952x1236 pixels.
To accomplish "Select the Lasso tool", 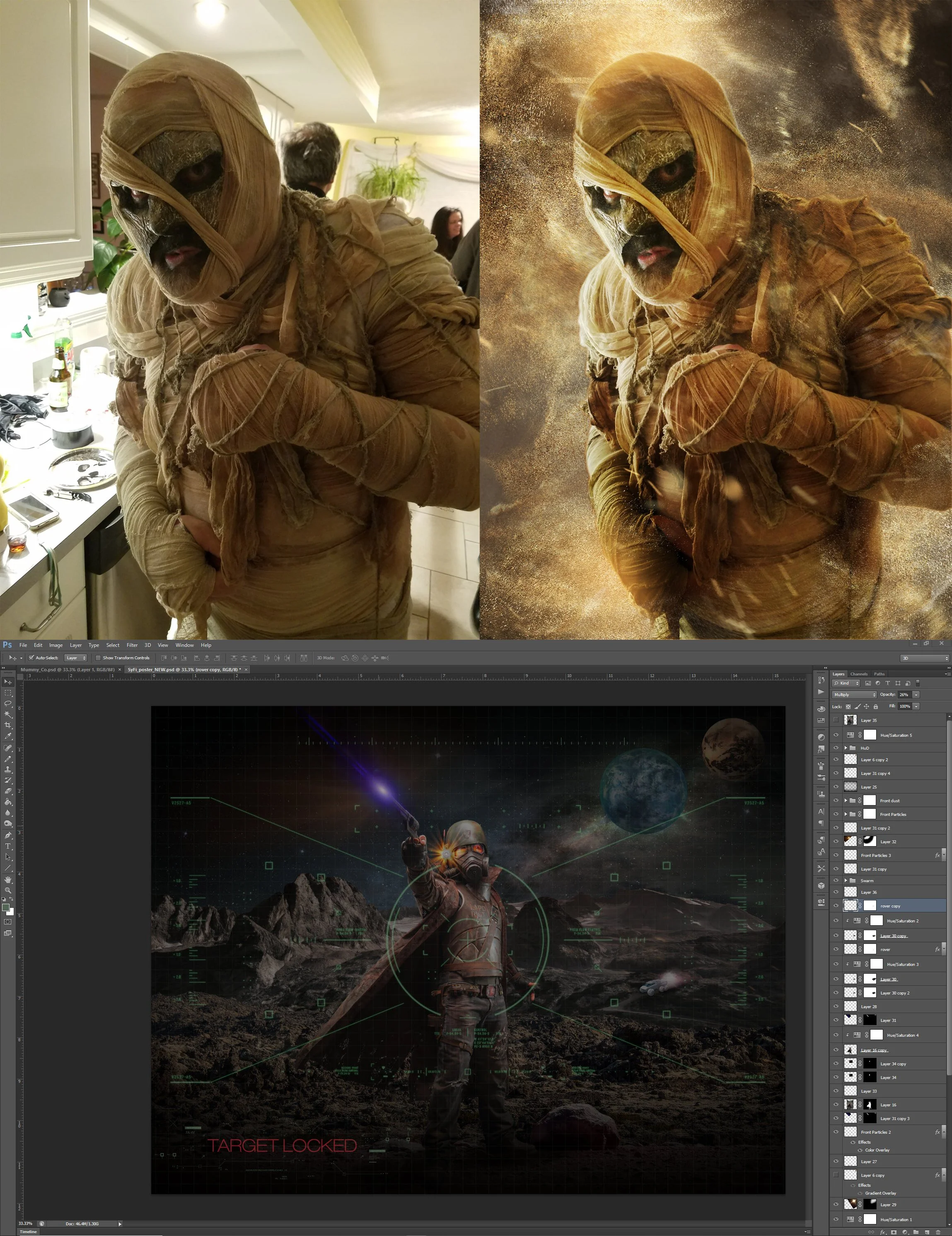I will (x=8, y=703).
